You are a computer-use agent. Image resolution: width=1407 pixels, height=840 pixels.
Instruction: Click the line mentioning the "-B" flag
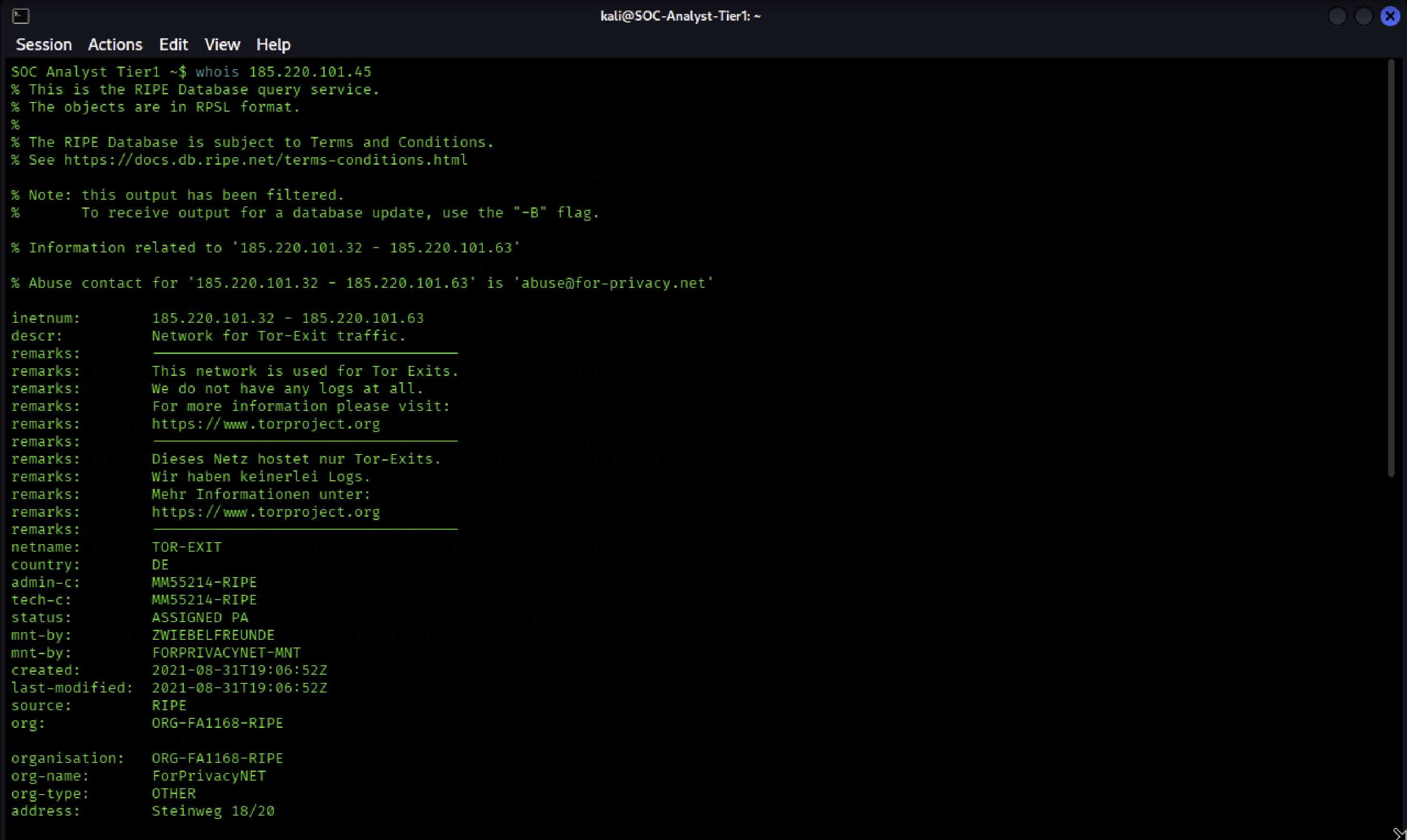click(x=305, y=213)
